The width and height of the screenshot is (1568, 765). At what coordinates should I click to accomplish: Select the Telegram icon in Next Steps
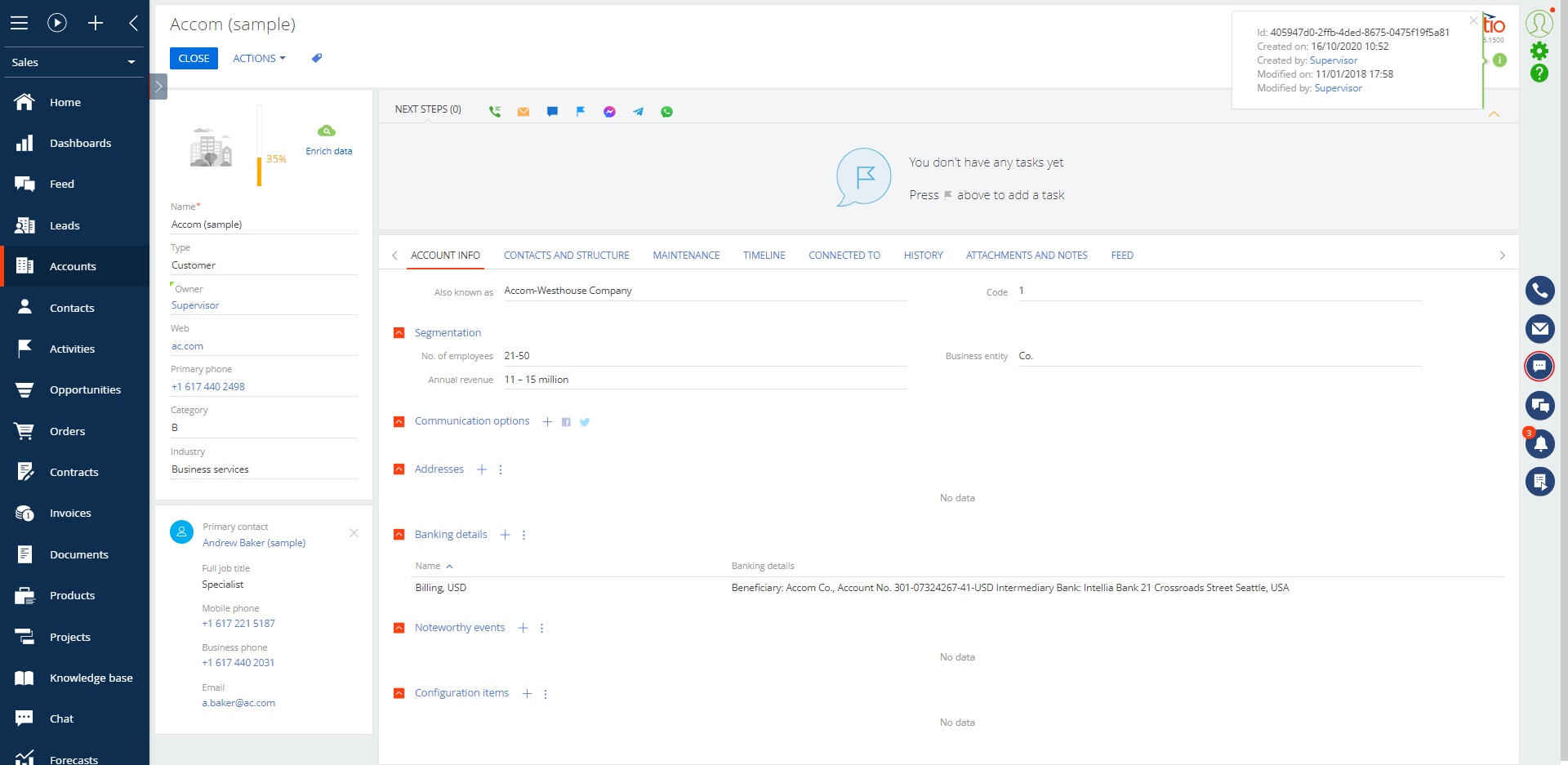tap(638, 111)
